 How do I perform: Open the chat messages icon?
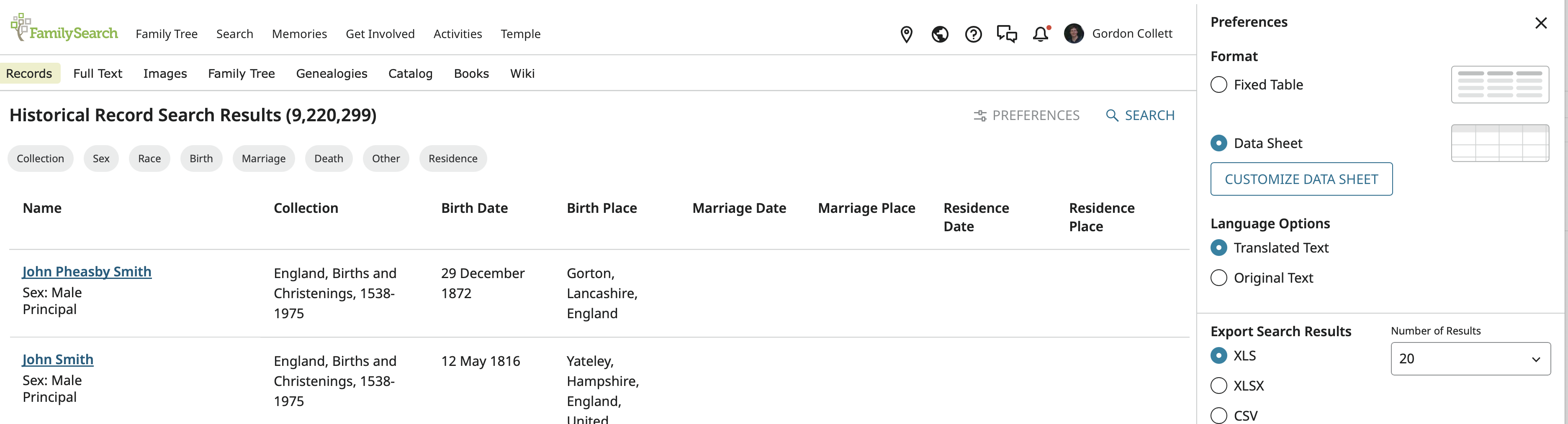(x=1007, y=34)
